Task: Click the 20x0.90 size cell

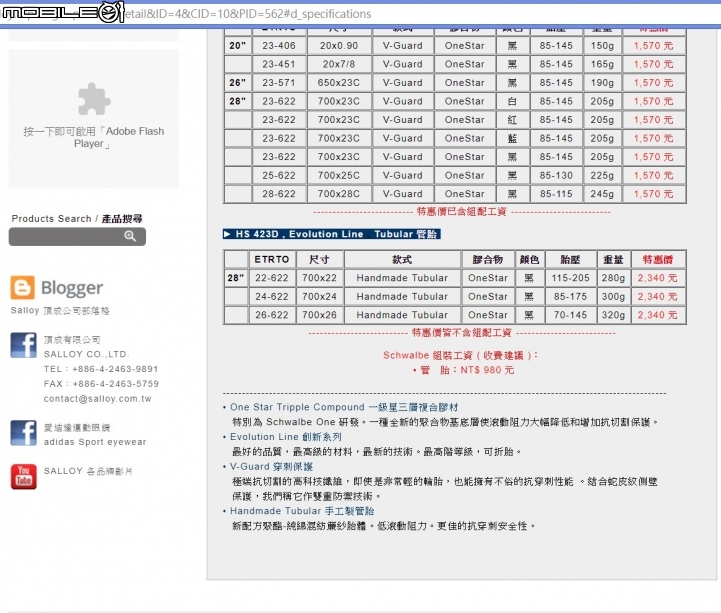Action: tap(339, 46)
